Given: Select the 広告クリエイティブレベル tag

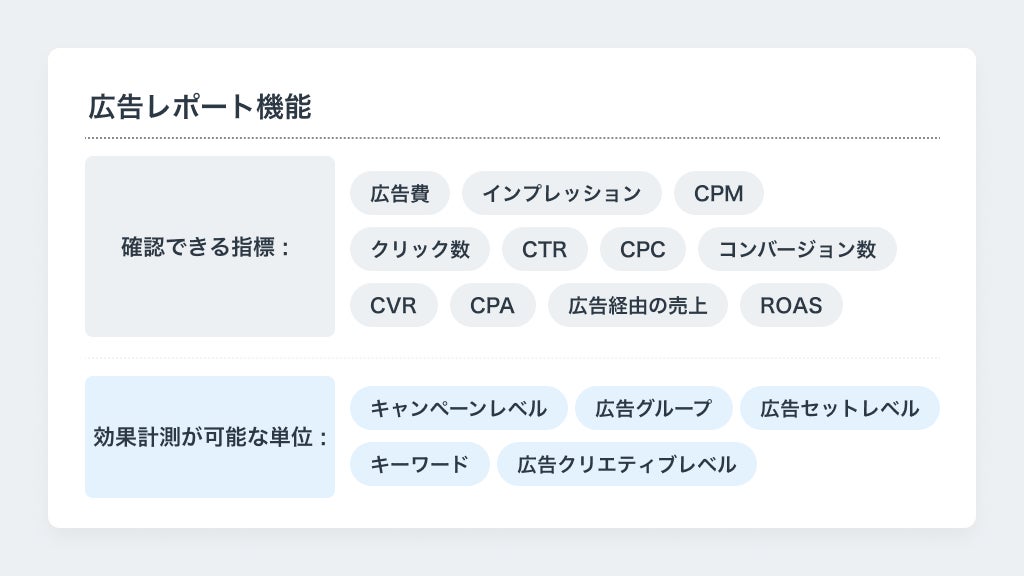Looking at the screenshot, I should coord(626,464).
